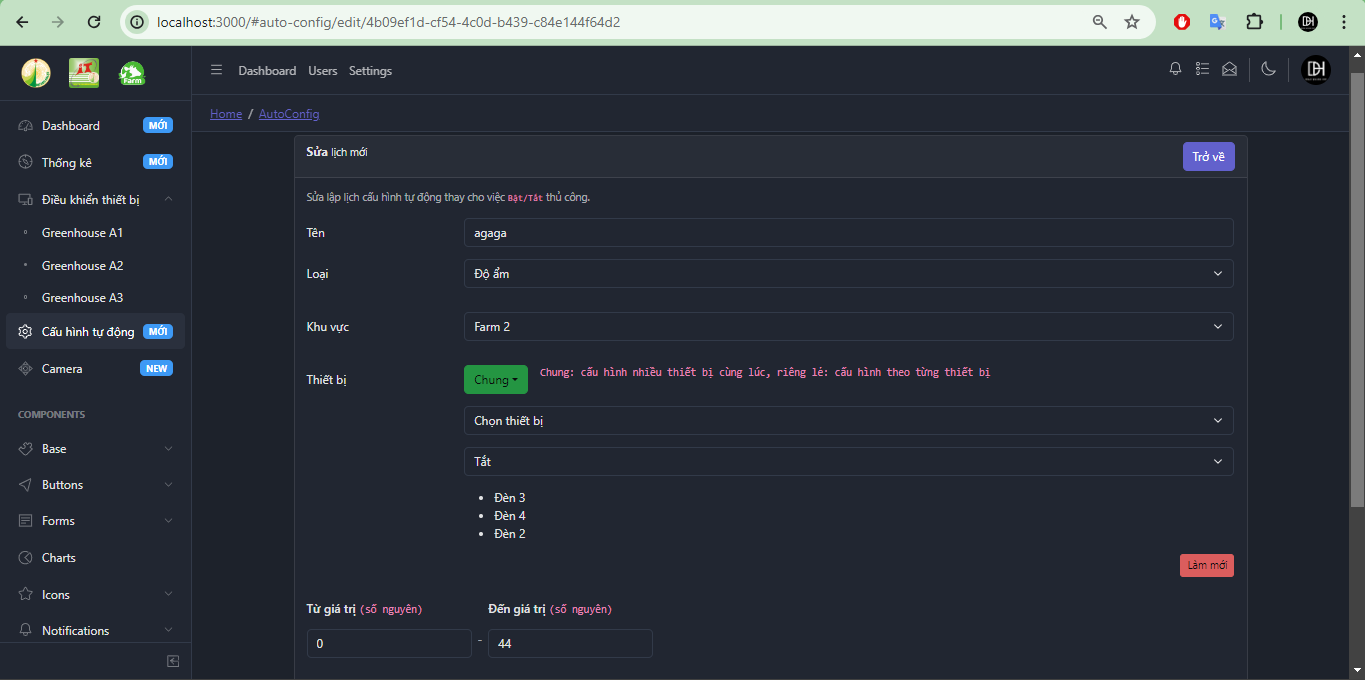
Task: Expand the Buttons components group
Action: 168,484
